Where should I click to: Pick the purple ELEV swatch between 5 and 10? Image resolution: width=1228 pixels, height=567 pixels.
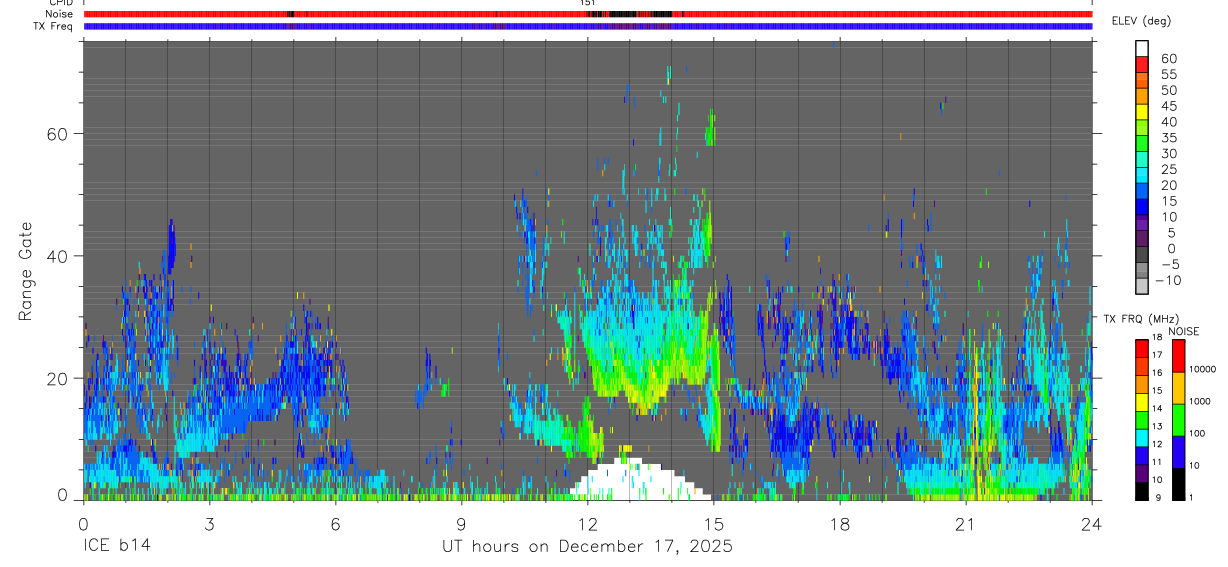tap(1142, 224)
